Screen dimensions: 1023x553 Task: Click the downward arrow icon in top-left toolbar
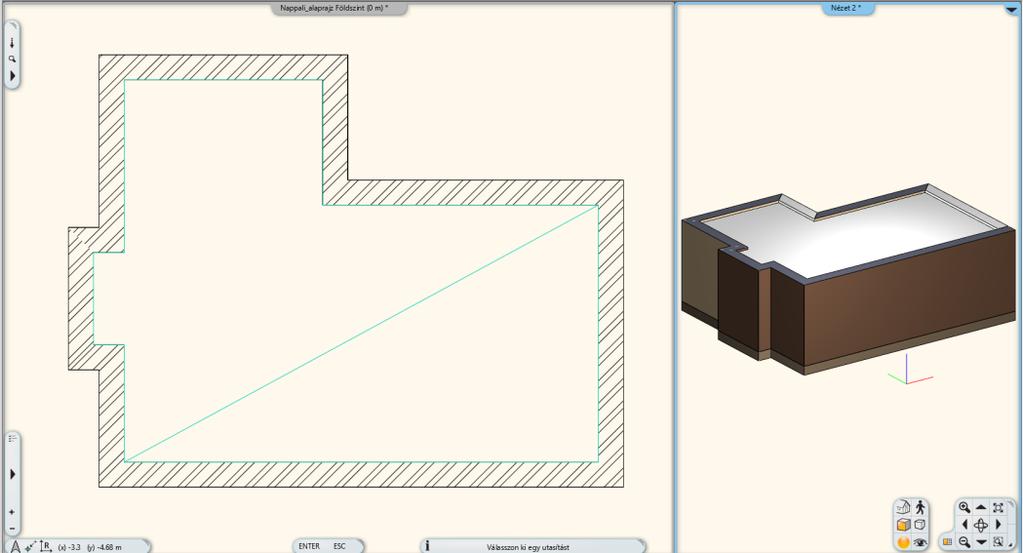click(x=12, y=43)
